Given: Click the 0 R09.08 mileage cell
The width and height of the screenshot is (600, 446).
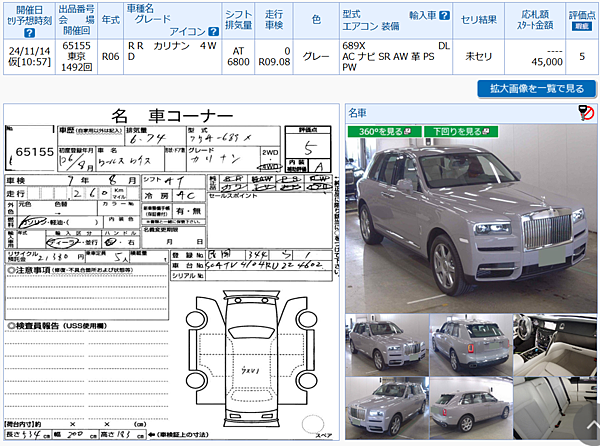Looking at the screenshot, I should [274, 56].
